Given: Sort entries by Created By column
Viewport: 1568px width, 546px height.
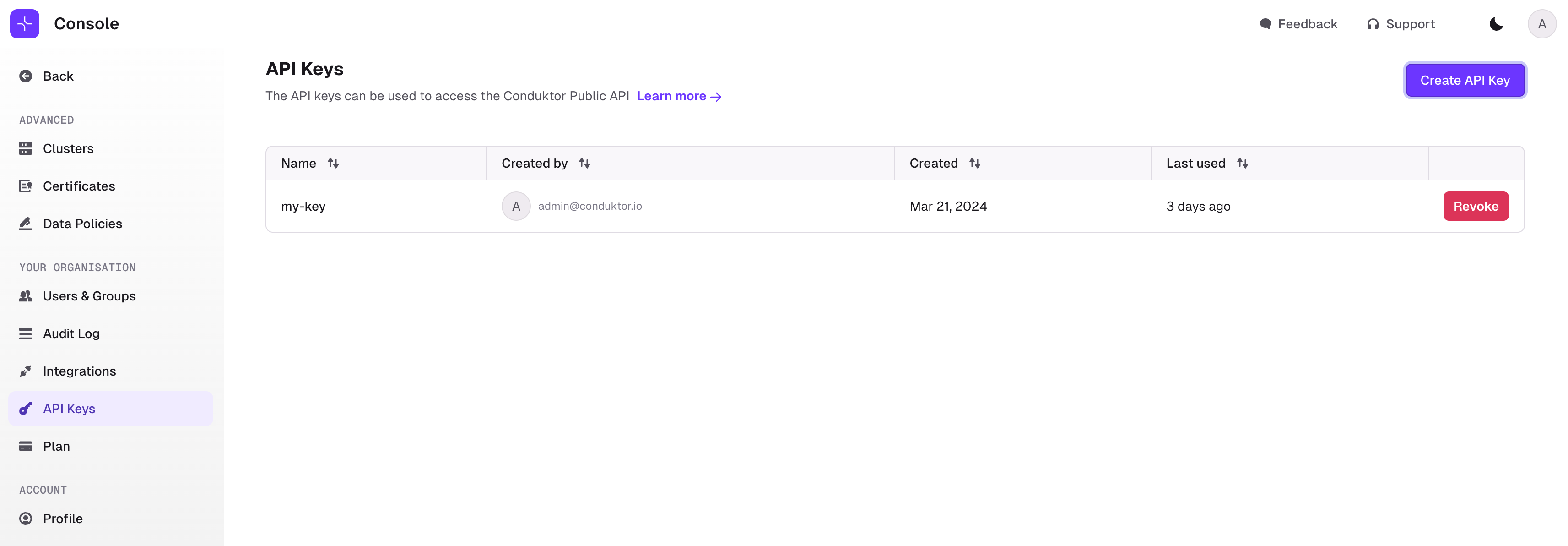Looking at the screenshot, I should tap(583, 162).
